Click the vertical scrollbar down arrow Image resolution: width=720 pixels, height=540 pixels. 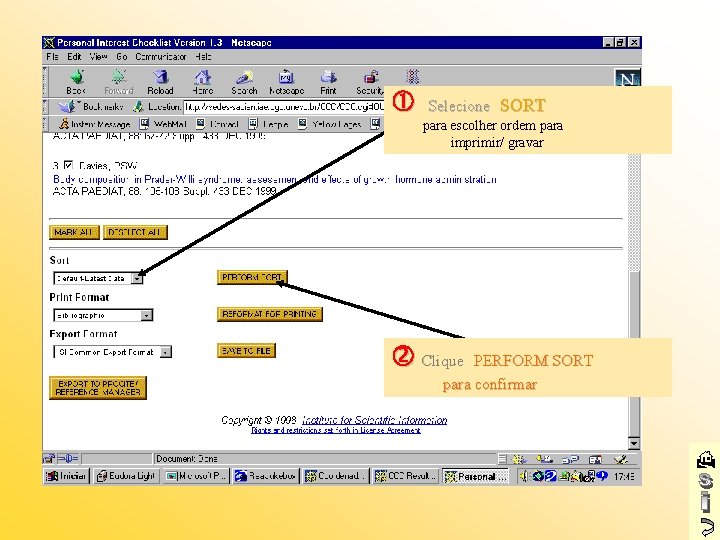click(x=634, y=443)
